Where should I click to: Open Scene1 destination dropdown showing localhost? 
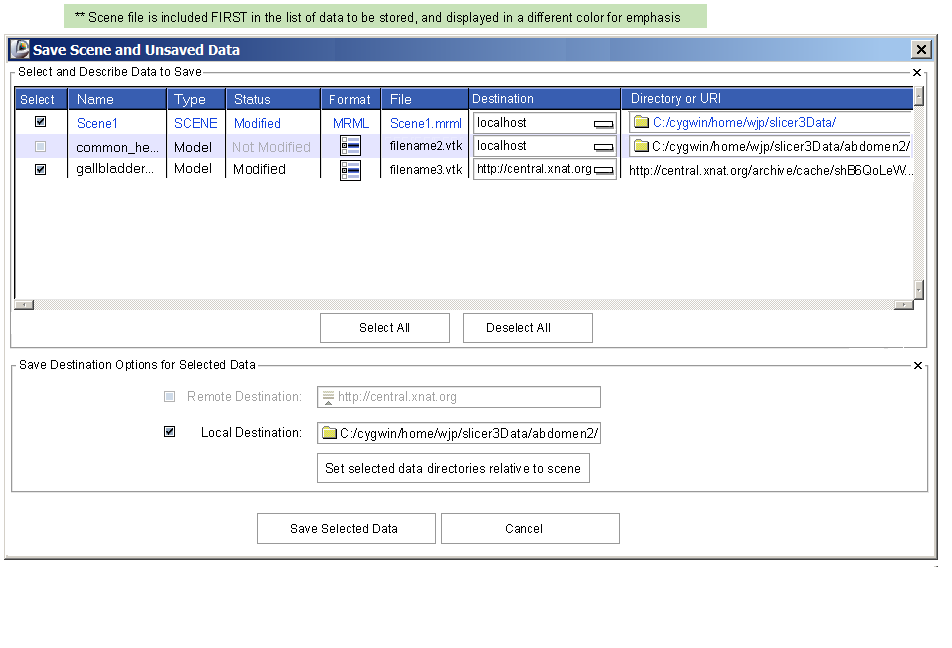[603, 124]
